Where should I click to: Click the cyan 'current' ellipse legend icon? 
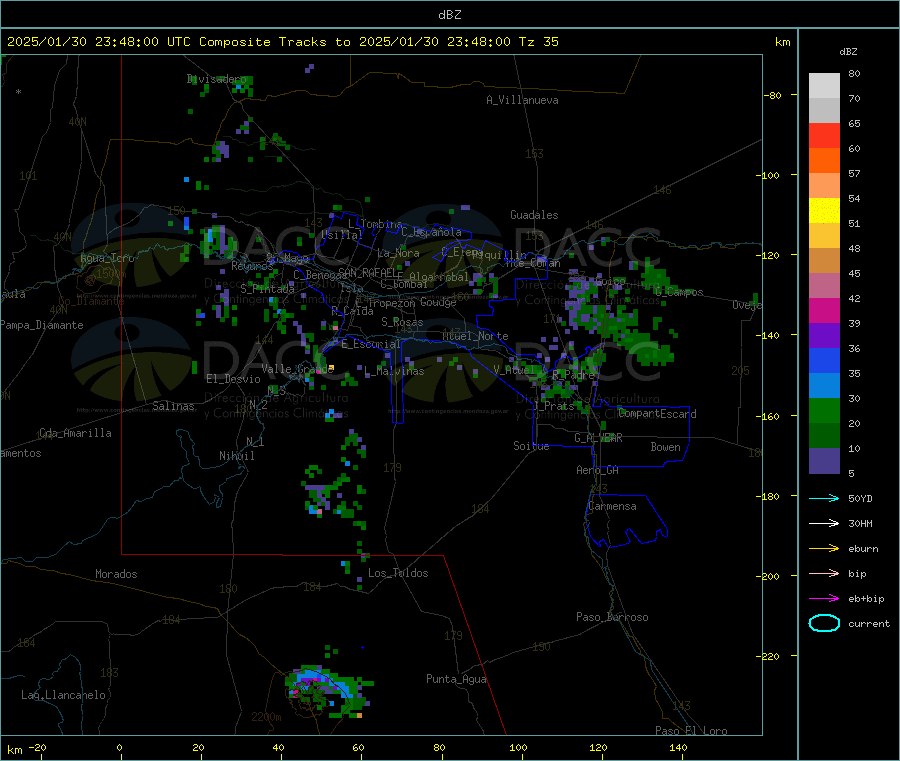pyautogui.click(x=824, y=623)
